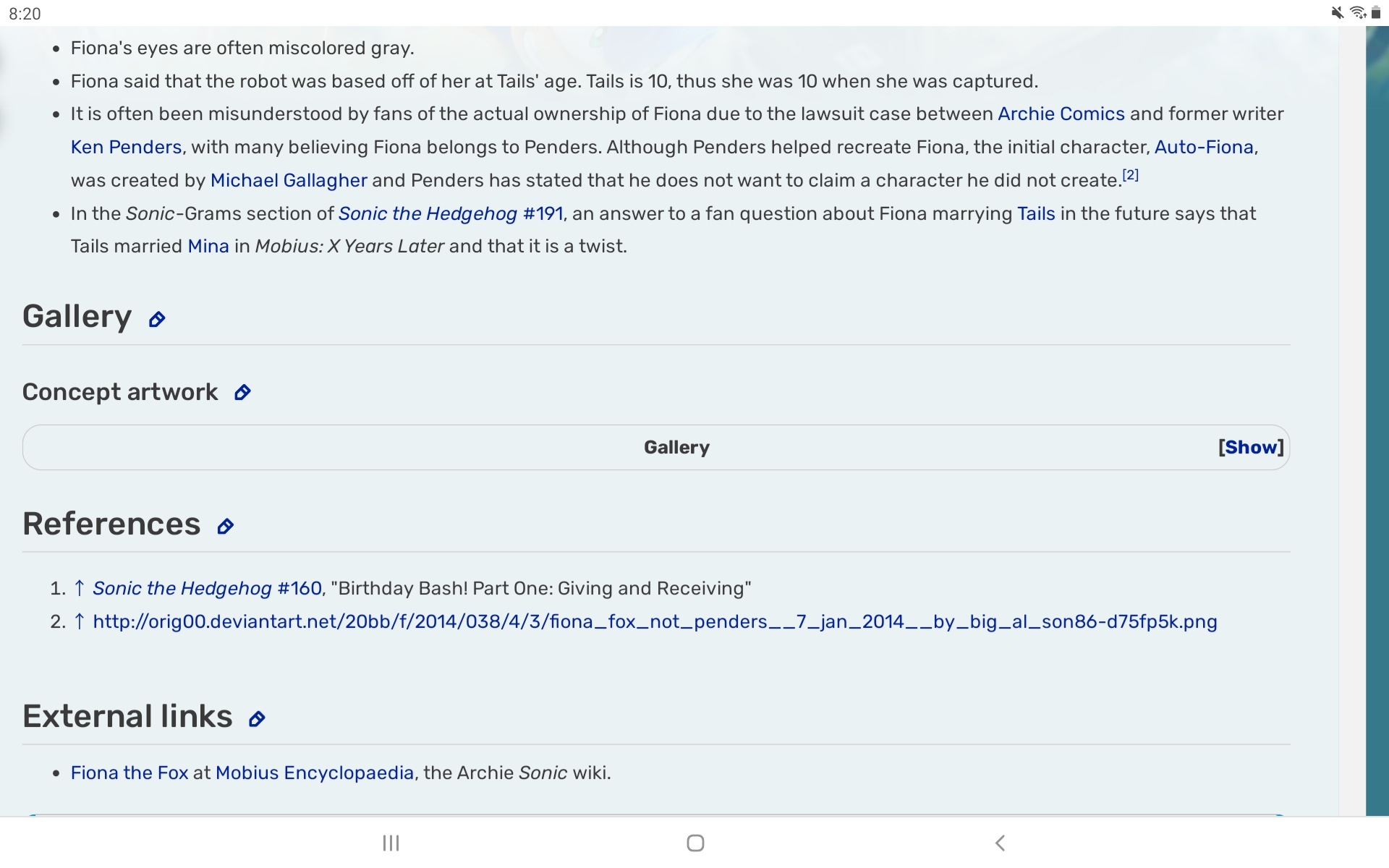Follow the Auto-Fiona link
Screen dimensions: 1389x868
coord(1203,147)
